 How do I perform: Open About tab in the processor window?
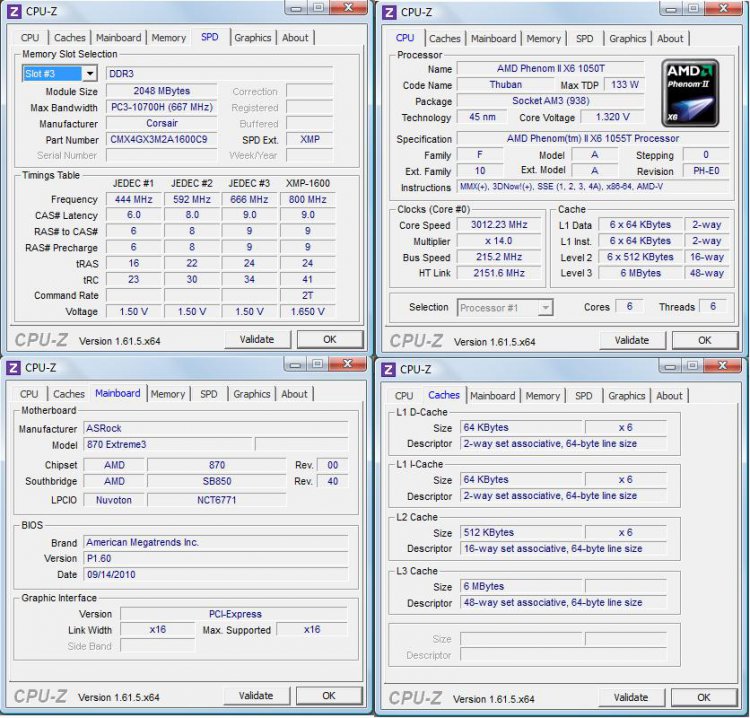pos(670,39)
